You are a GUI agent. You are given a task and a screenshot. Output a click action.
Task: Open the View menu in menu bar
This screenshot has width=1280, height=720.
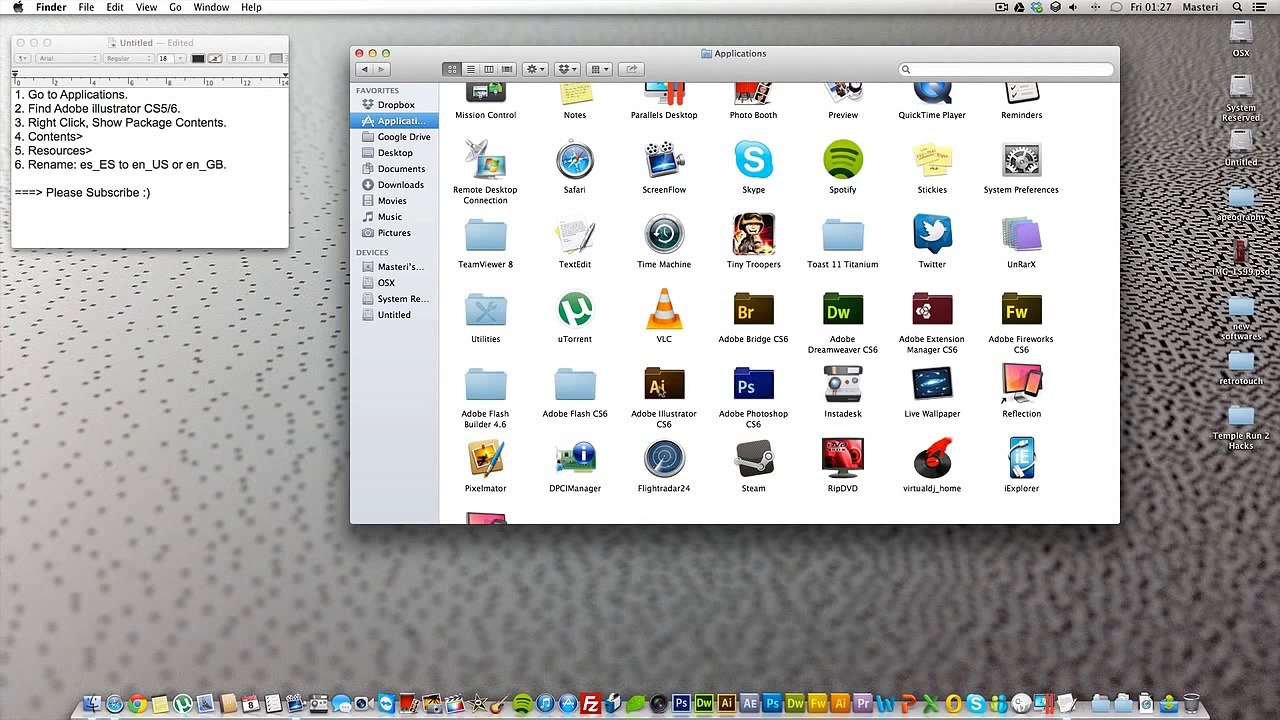point(146,7)
